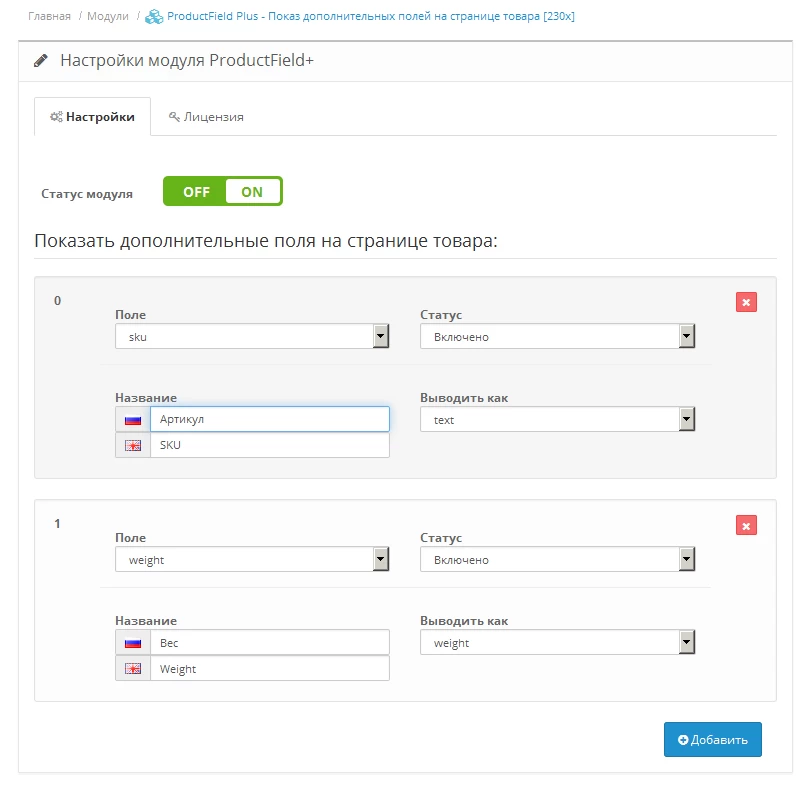Go to Модули in the breadcrumb
The image size is (810, 790).
[107, 17]
